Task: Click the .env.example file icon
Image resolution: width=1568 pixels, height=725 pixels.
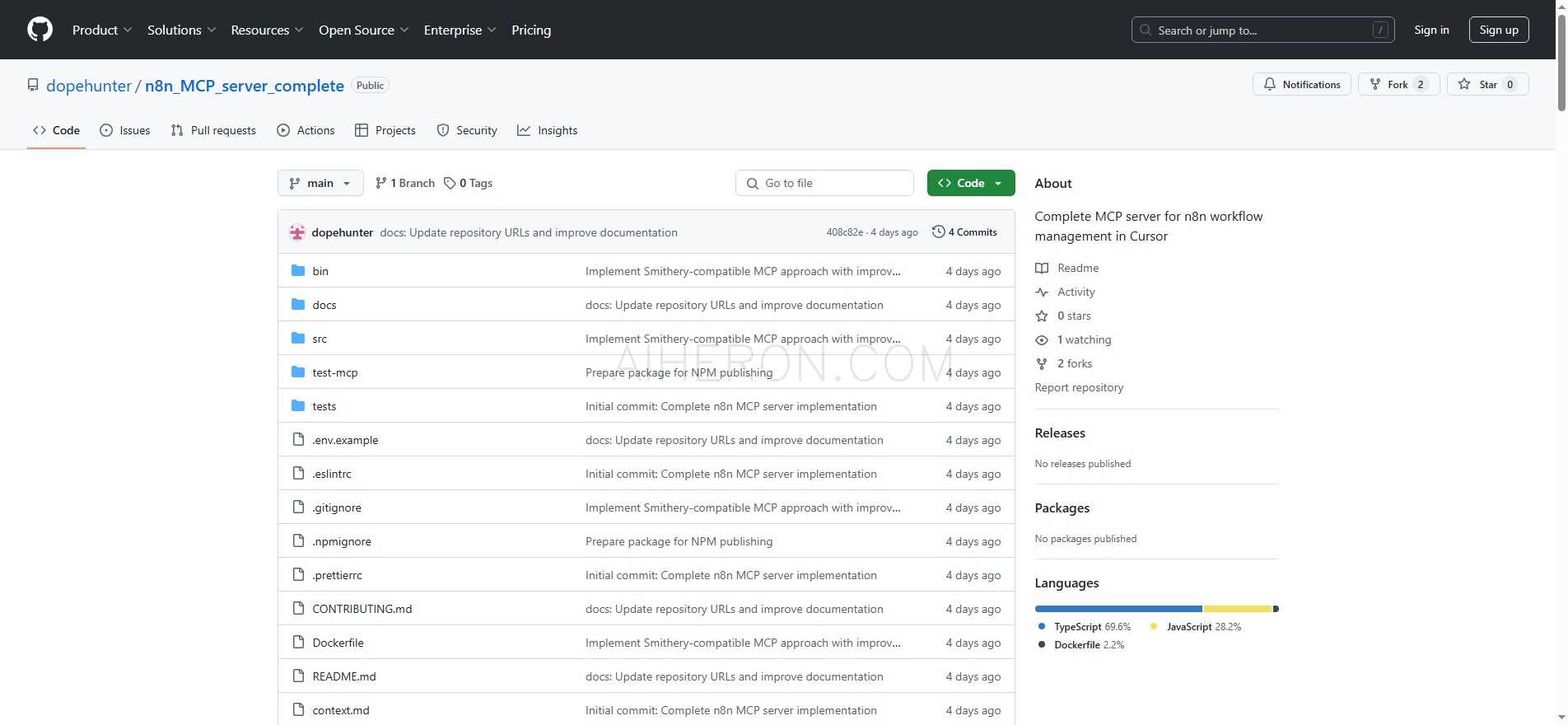Action: 298,439
